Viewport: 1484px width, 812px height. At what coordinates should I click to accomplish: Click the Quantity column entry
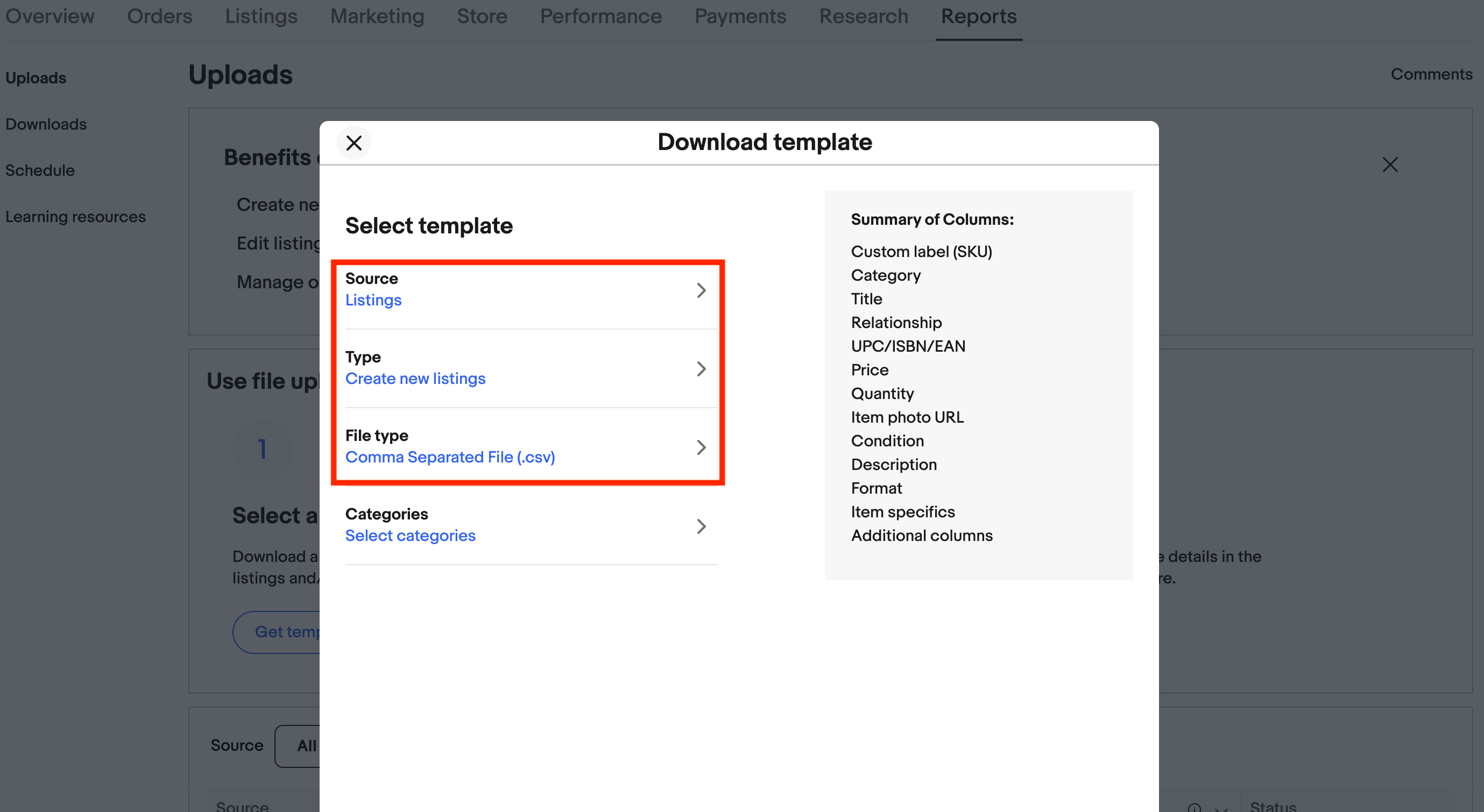pos(882,393)
